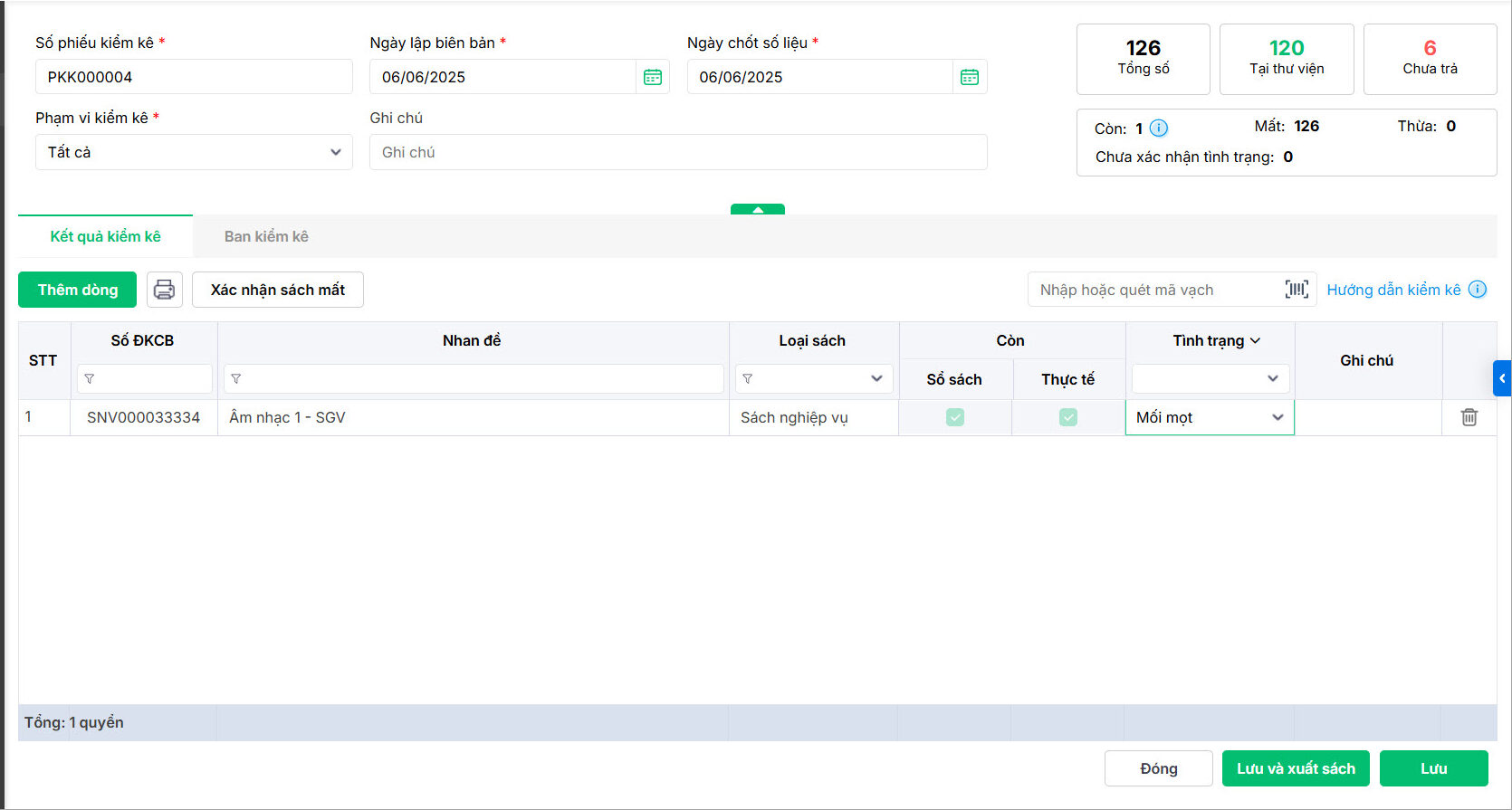Collapse the header form with green arrow
The image size is (1512, 810).
click(x=758, y=209)
